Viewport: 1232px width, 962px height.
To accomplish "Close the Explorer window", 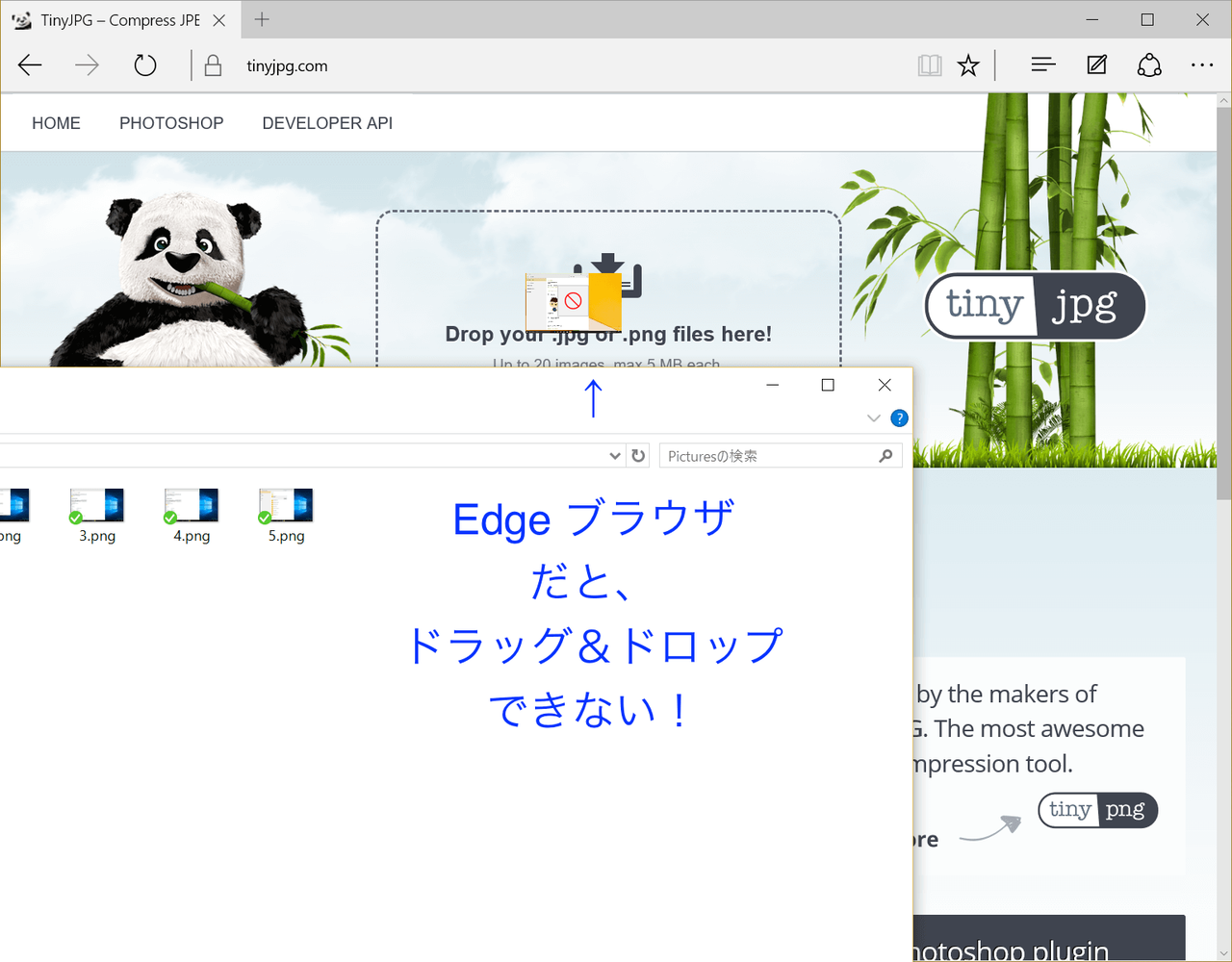I will tap(885, 385).
